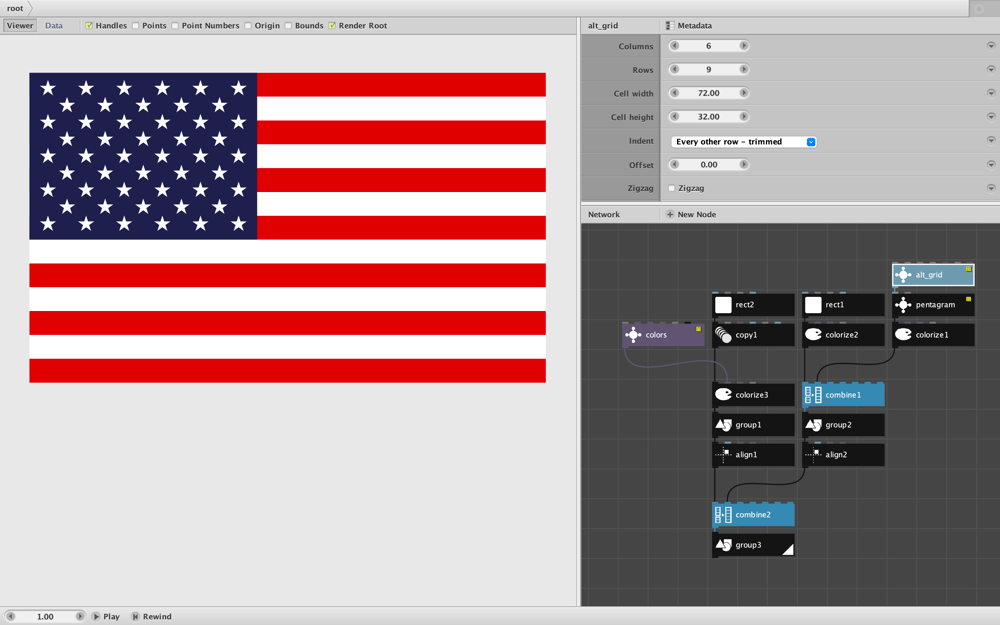
Task: Expand the Columns parameter options arrow
Action: 990,46
